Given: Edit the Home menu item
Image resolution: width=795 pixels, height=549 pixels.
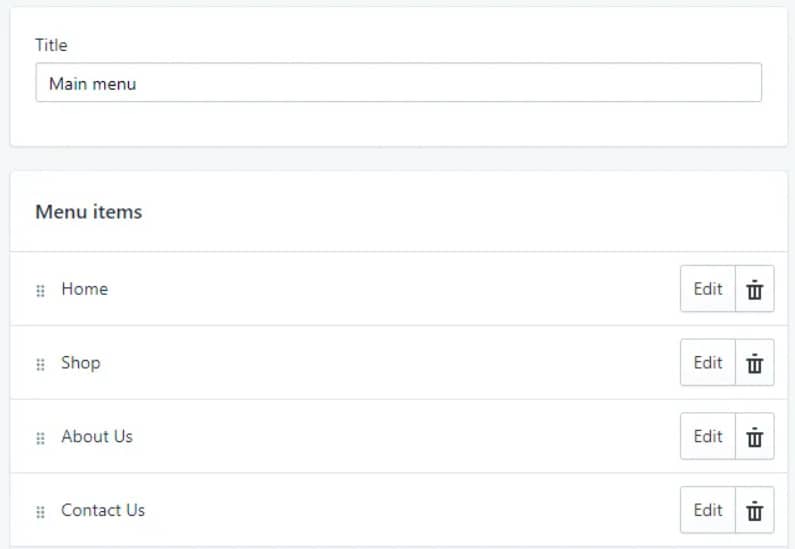Looking at the screenshot, I should tap(708, 289).
